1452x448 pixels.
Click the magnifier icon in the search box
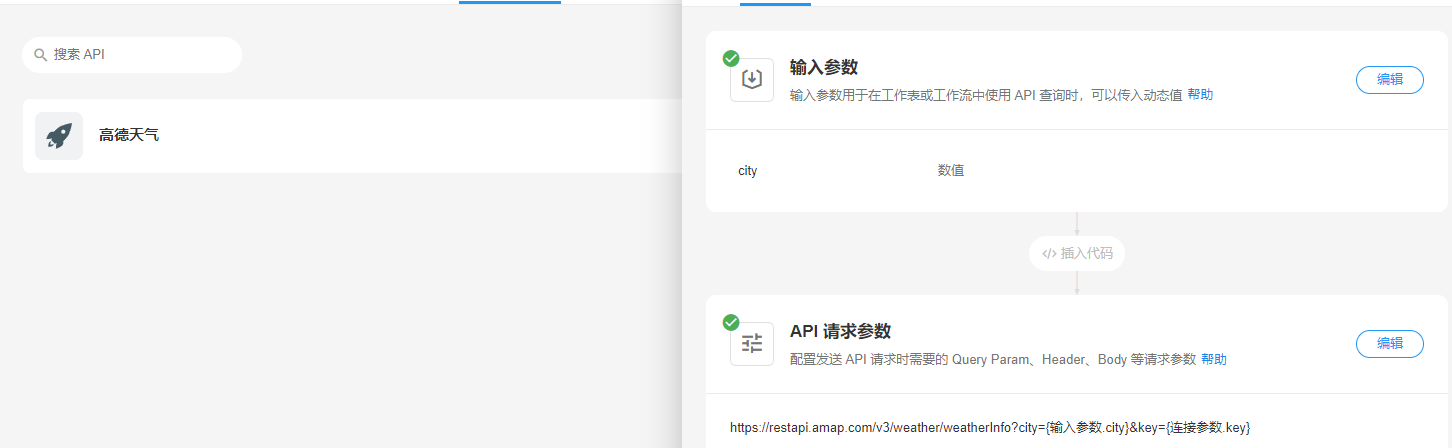40,55
